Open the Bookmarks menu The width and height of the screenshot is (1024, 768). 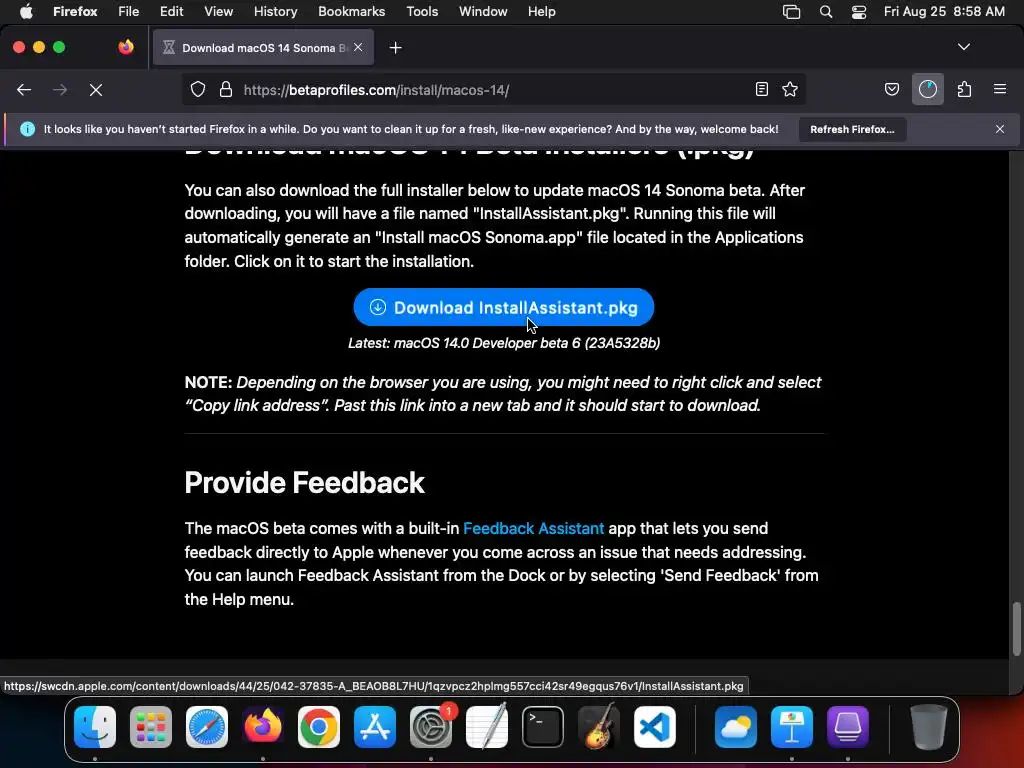coord(351,11)
